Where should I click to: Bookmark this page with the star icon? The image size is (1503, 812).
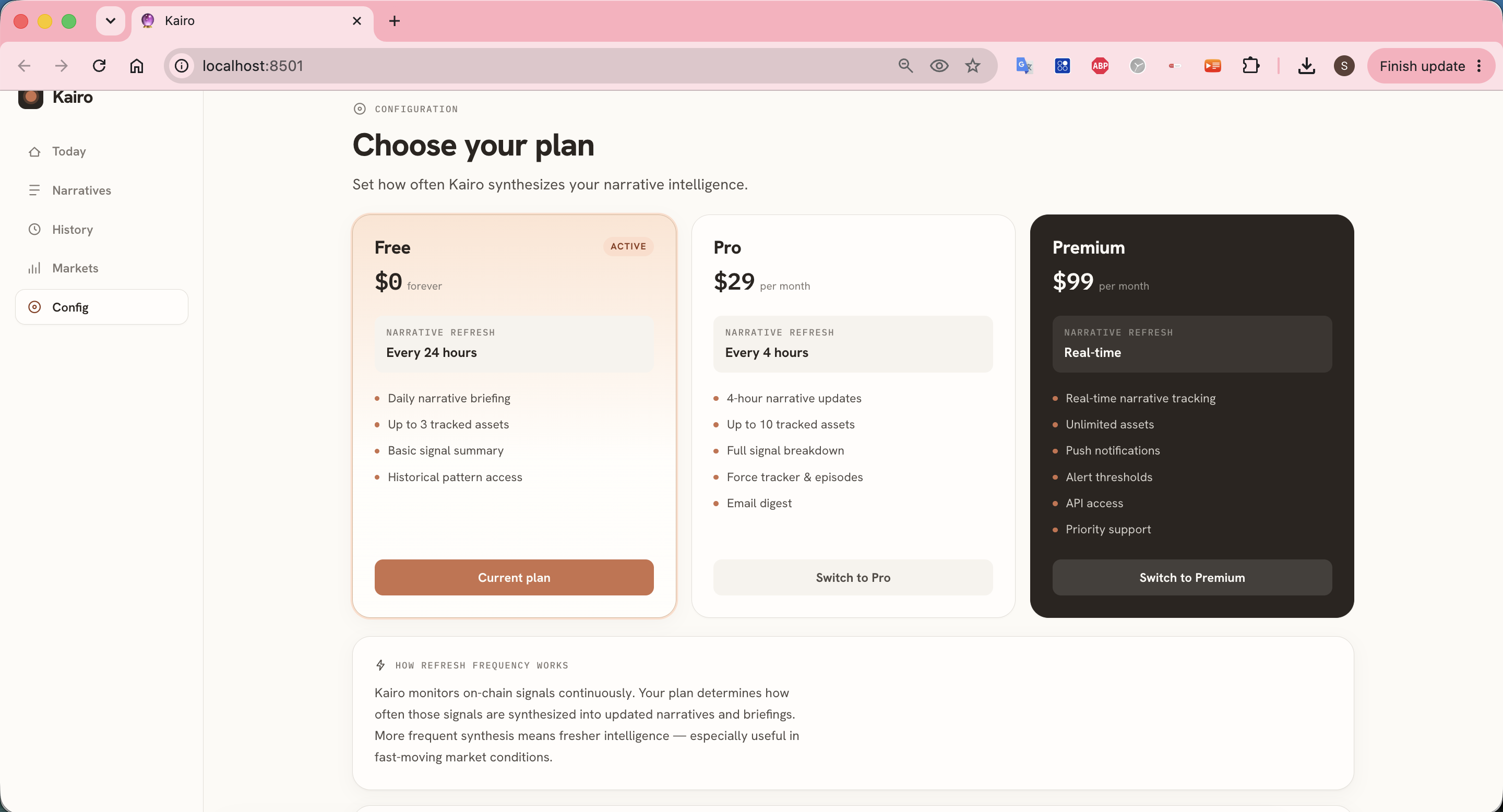972,66
